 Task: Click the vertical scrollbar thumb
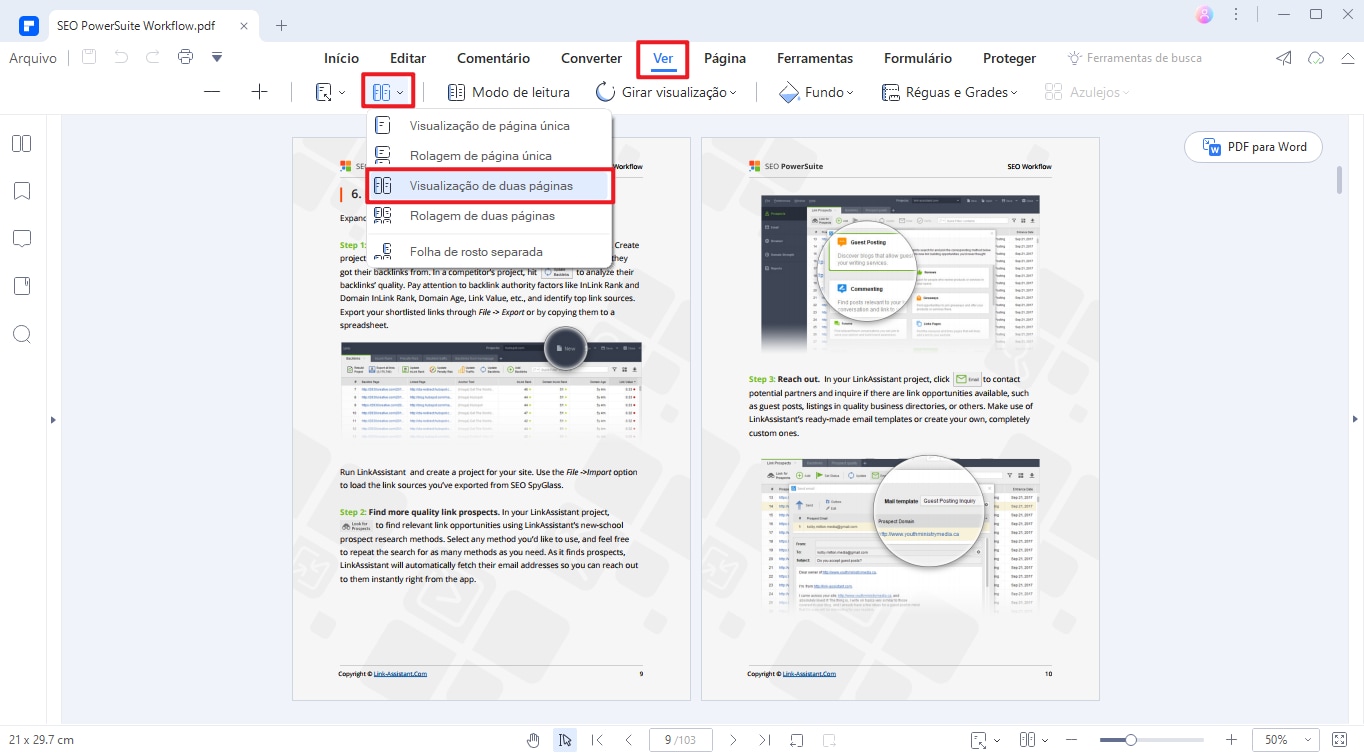[1339, 180]
